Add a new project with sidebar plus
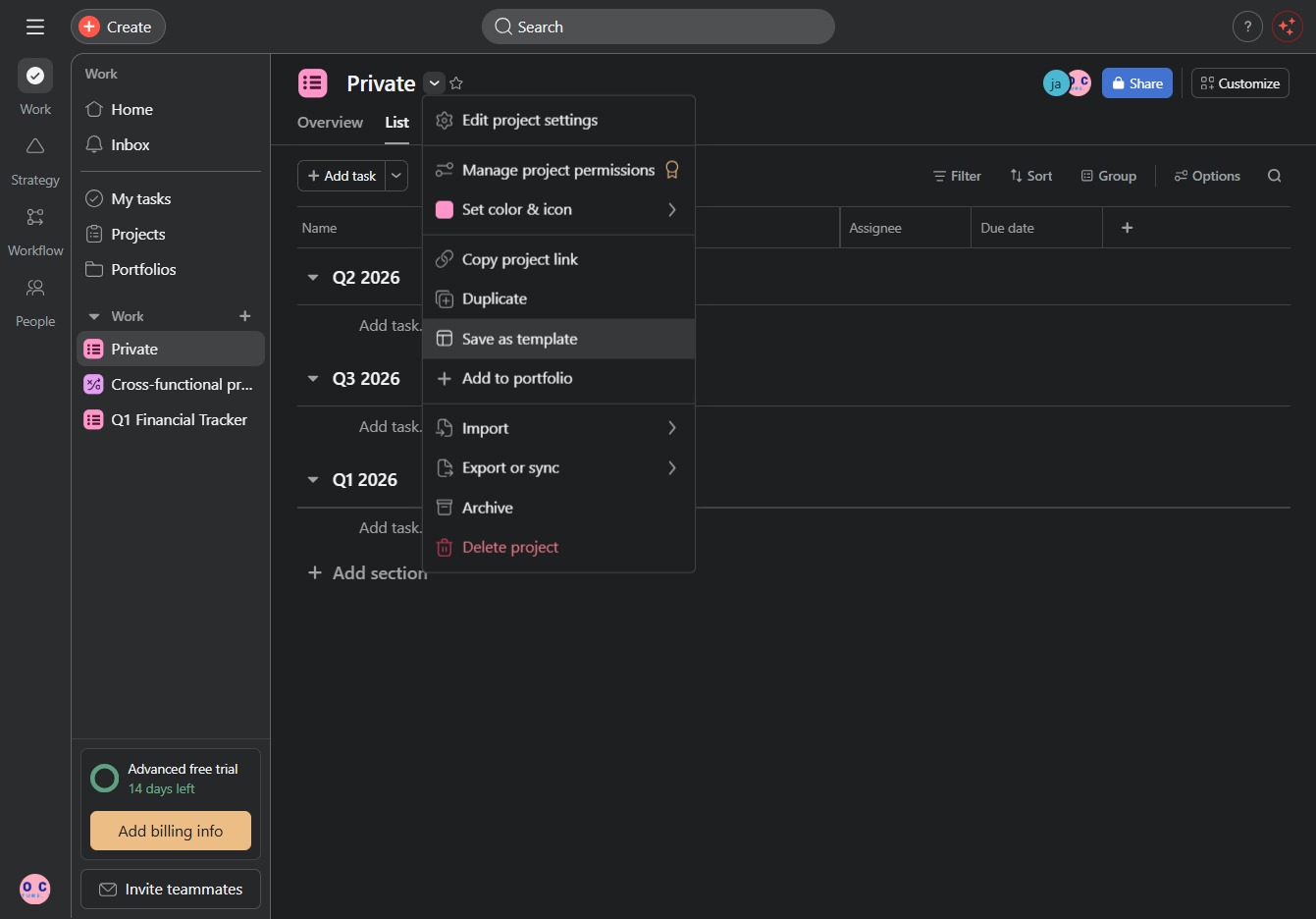The height and width of the screenshot is (919, 1316). (245, 316)
